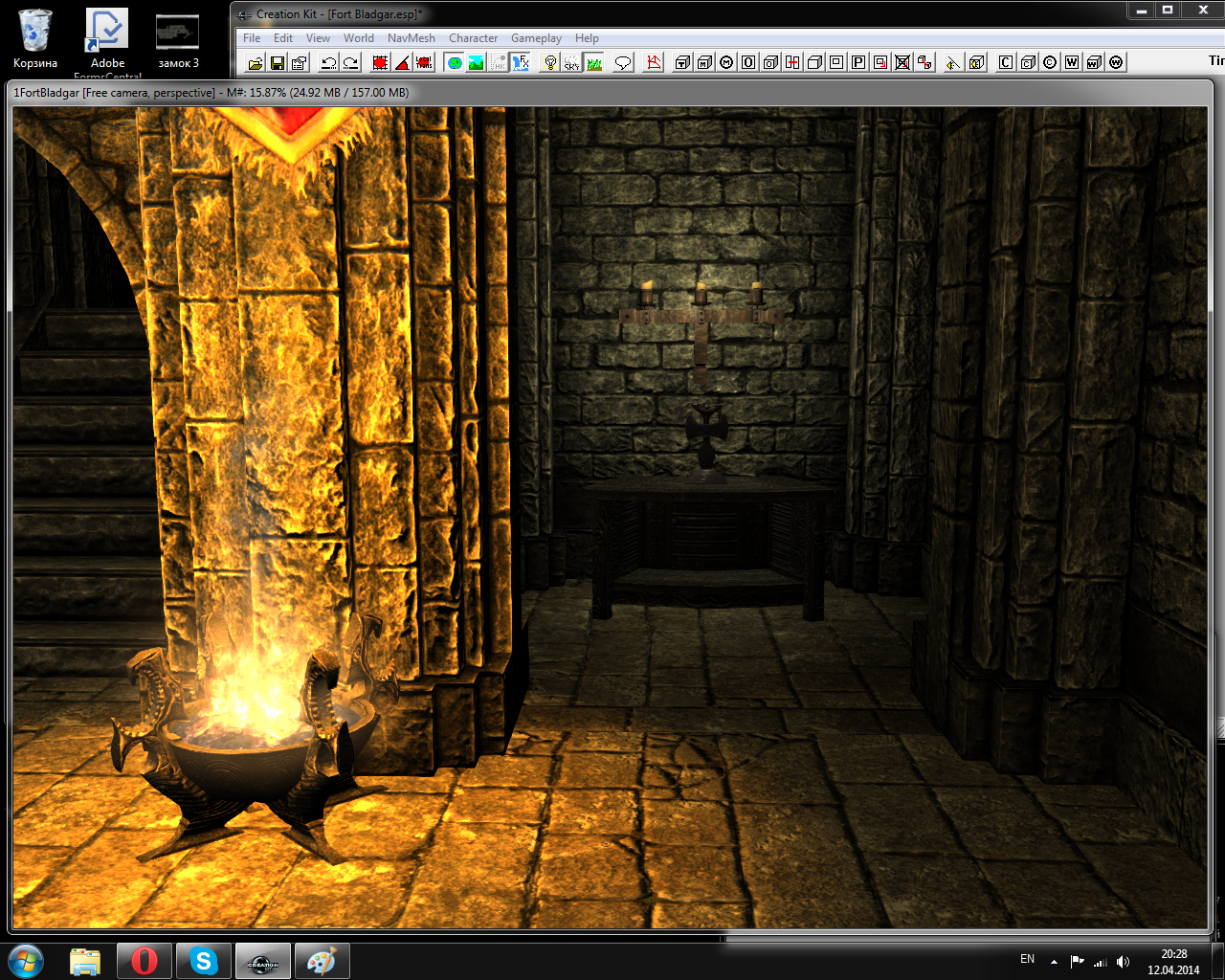Enable NavMesh editing mode icon

pyautogui.click(x=654, y=62)
